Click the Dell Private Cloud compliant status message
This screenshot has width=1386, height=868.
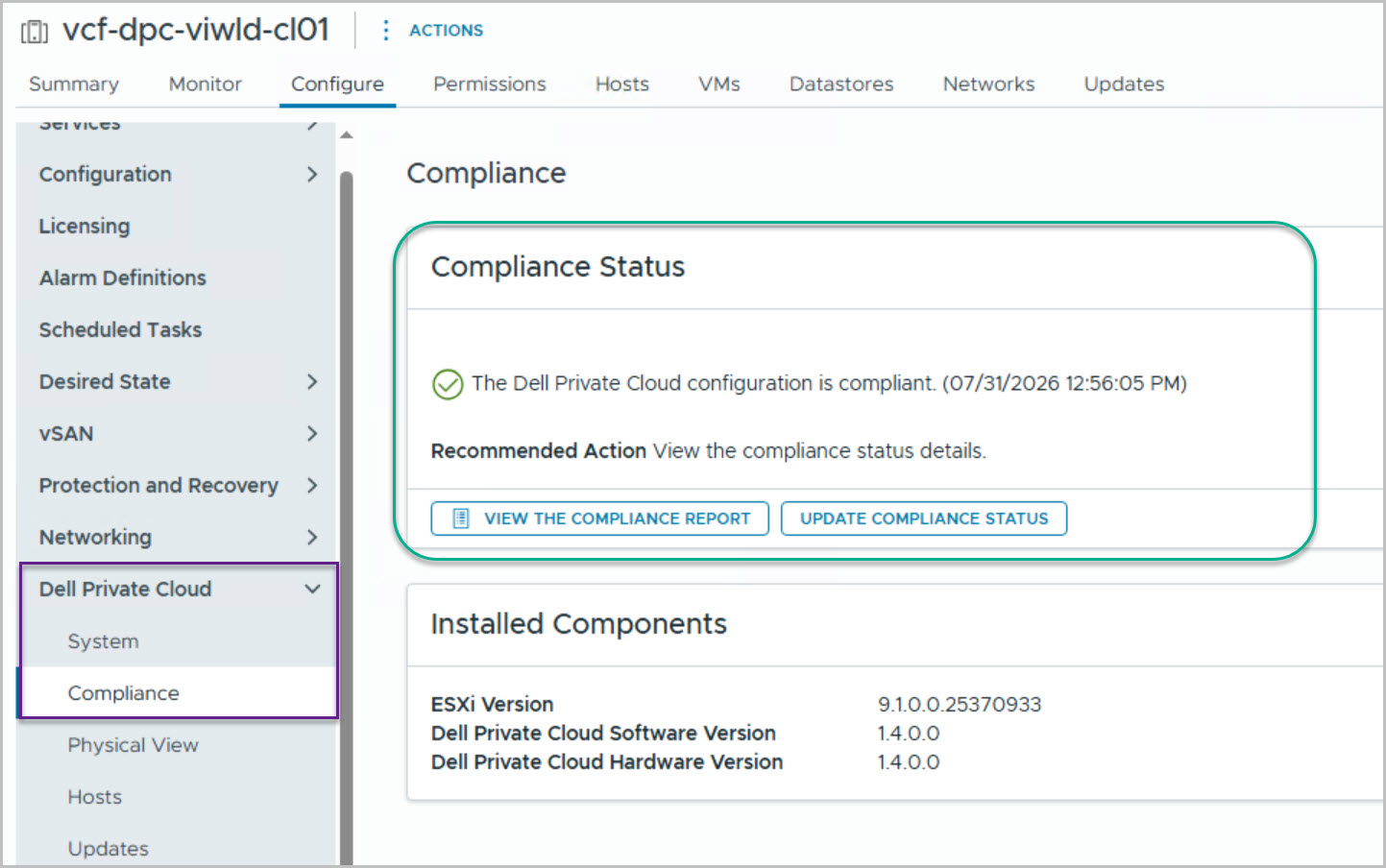829,384
